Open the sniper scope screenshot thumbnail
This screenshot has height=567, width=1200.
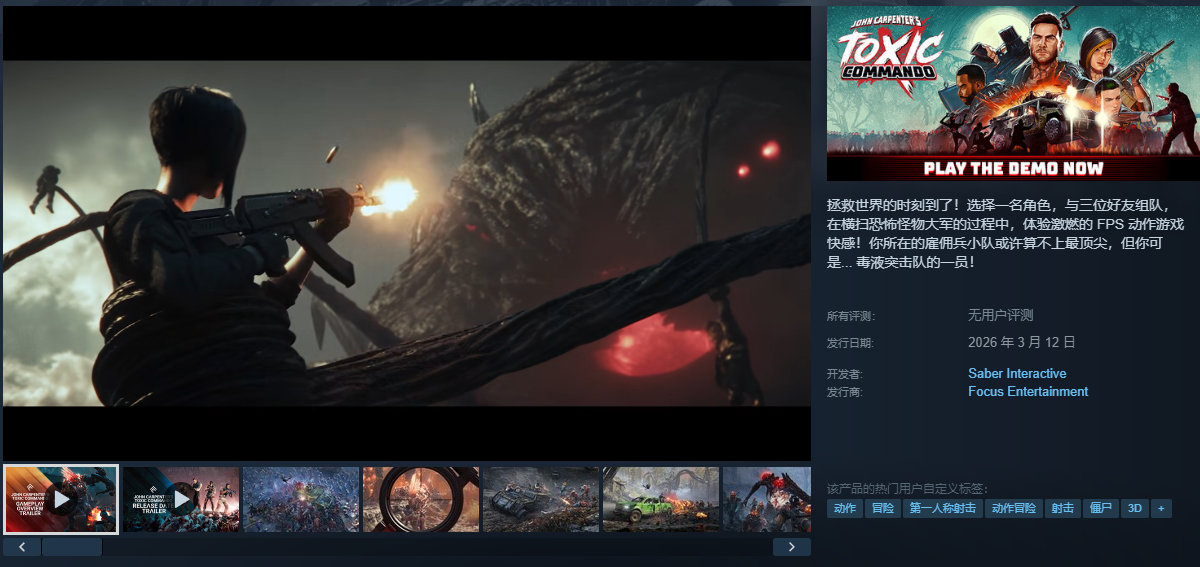click(421, 499)
